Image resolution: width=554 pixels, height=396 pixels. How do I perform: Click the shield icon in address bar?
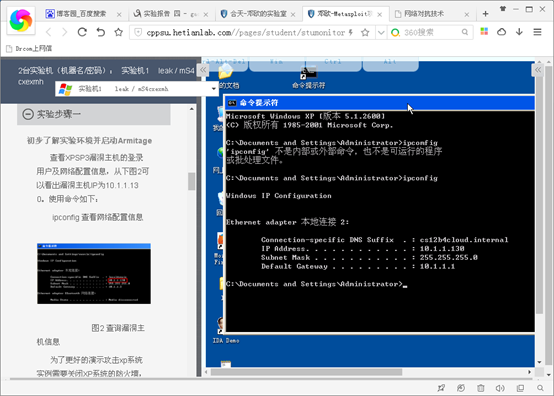138,32
